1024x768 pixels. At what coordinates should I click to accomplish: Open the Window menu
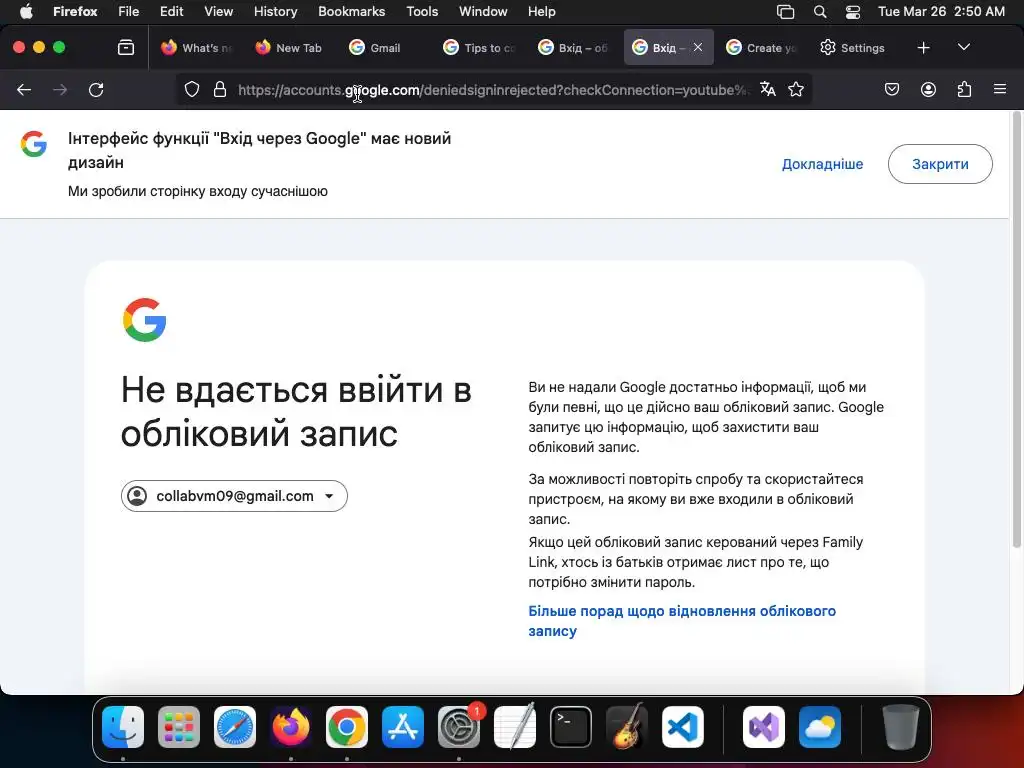click(483, 12)
